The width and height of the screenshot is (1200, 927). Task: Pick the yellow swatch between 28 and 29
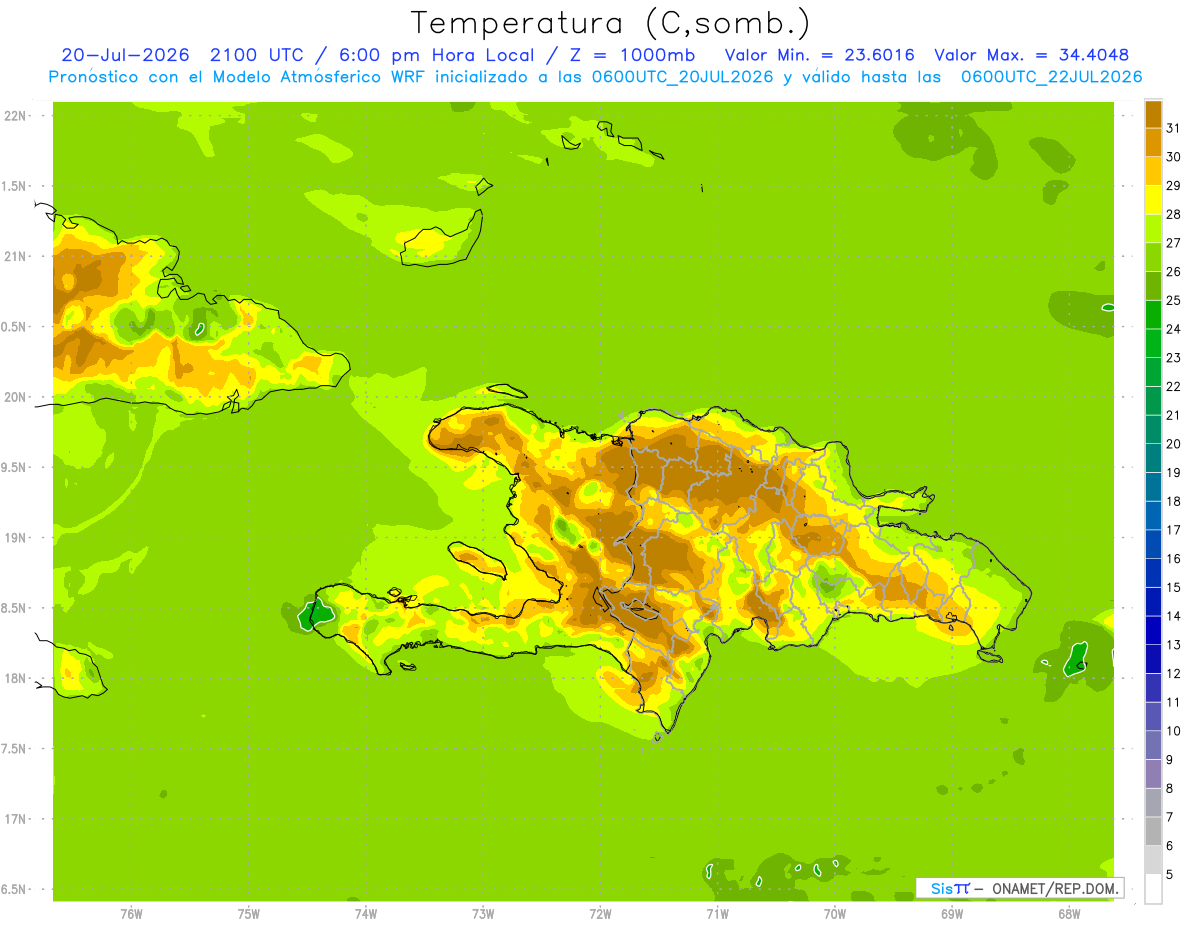pos(1153,200)
